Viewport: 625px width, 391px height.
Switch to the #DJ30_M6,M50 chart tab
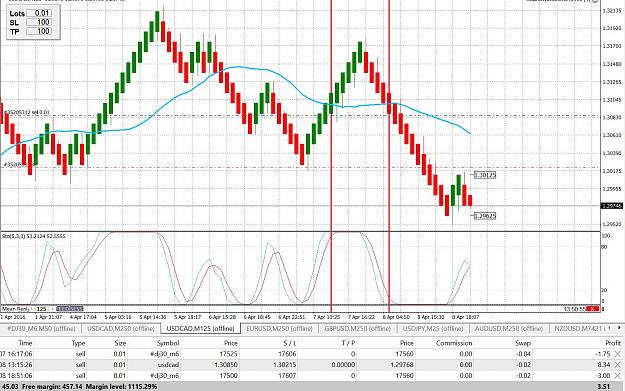click(41, 329)
